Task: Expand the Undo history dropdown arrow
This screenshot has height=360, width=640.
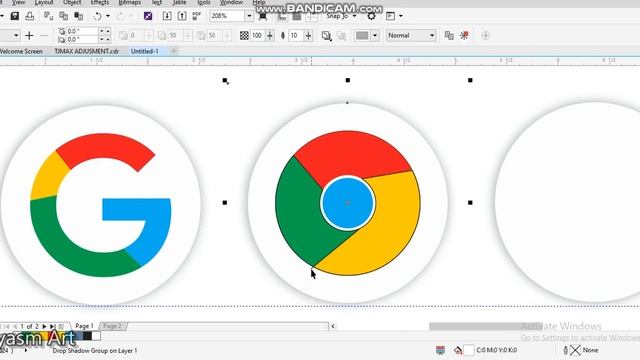Action: point(108,16)
